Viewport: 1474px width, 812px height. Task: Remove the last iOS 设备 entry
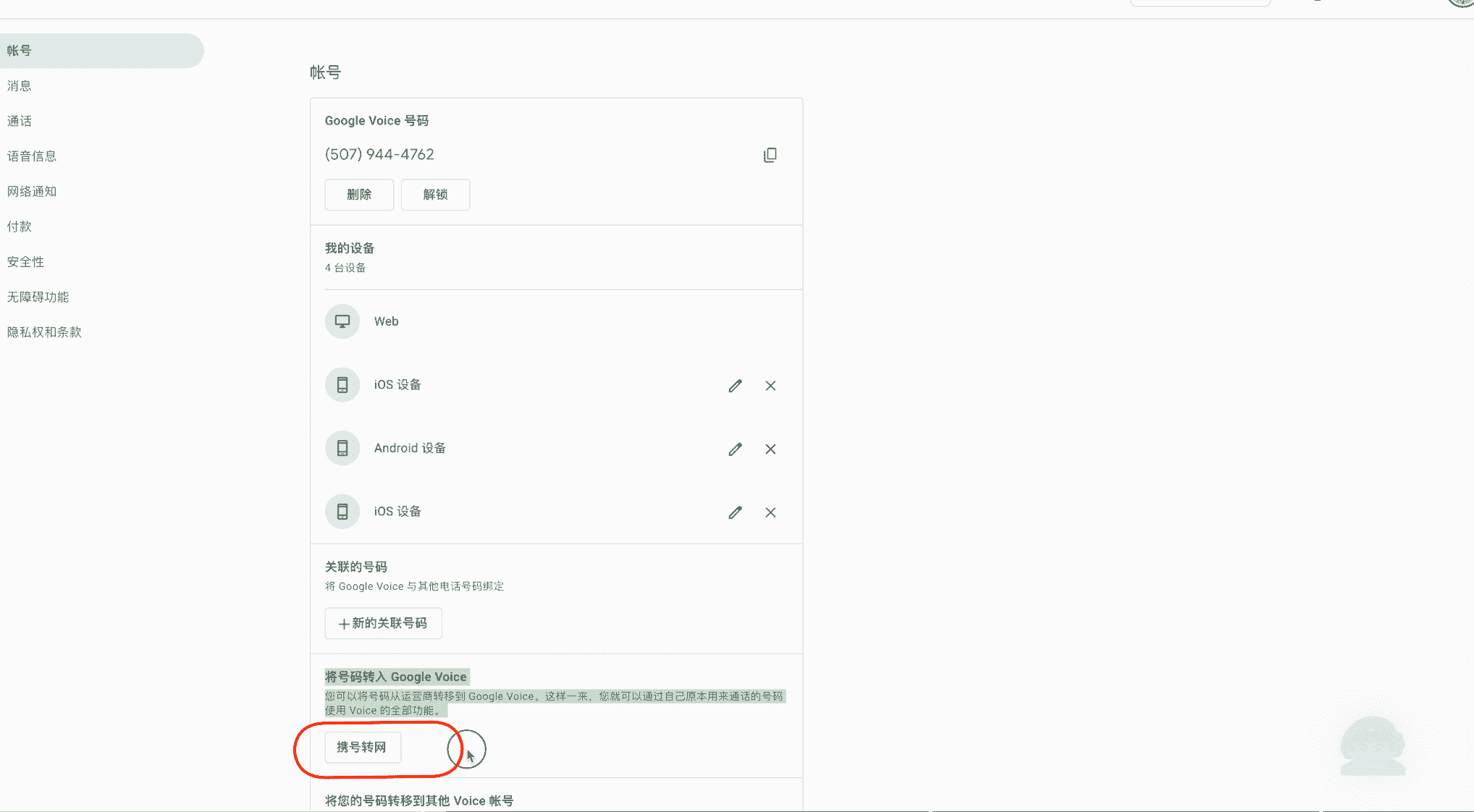pos(770,512)
